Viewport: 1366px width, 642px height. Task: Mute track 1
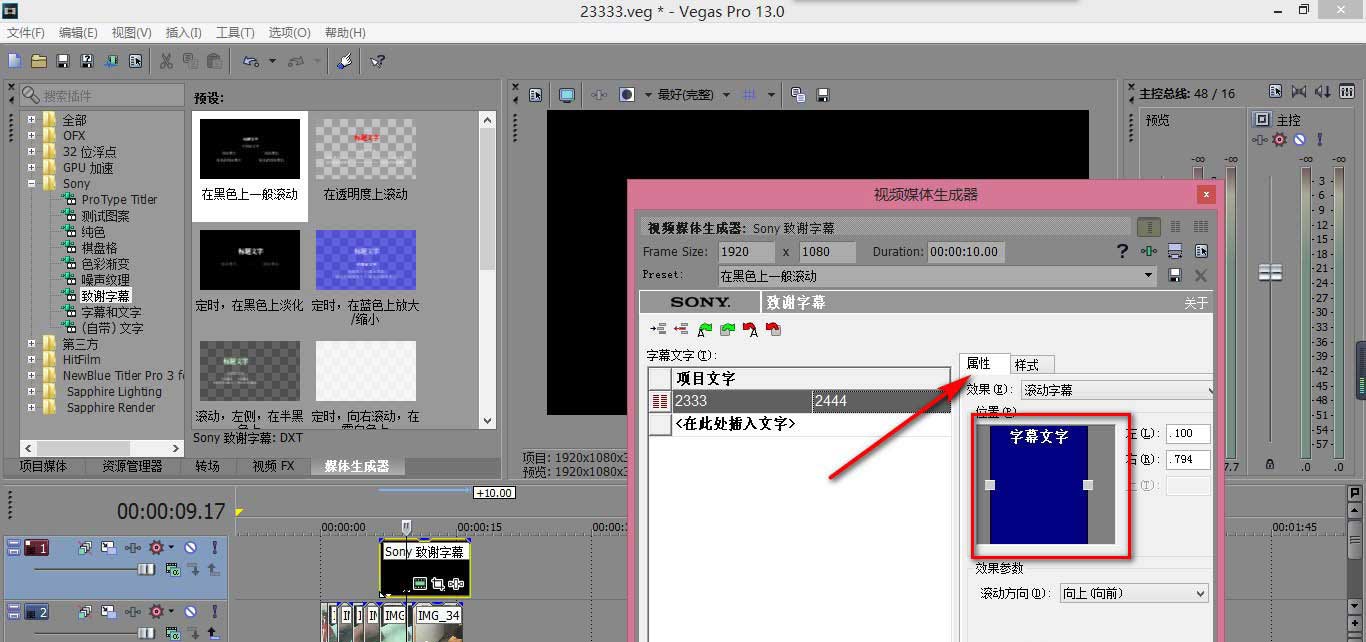(190, 548)
